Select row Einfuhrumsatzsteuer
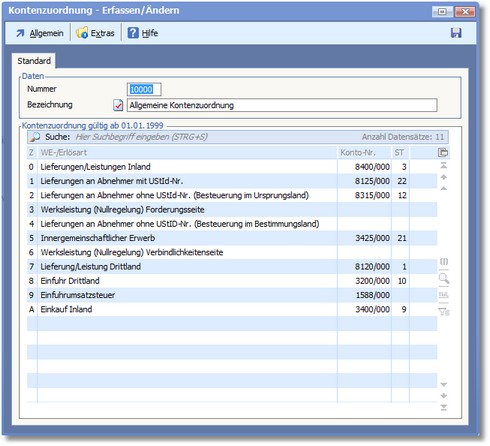The height and width of the screenshot is (446, 490). point(232,295)
